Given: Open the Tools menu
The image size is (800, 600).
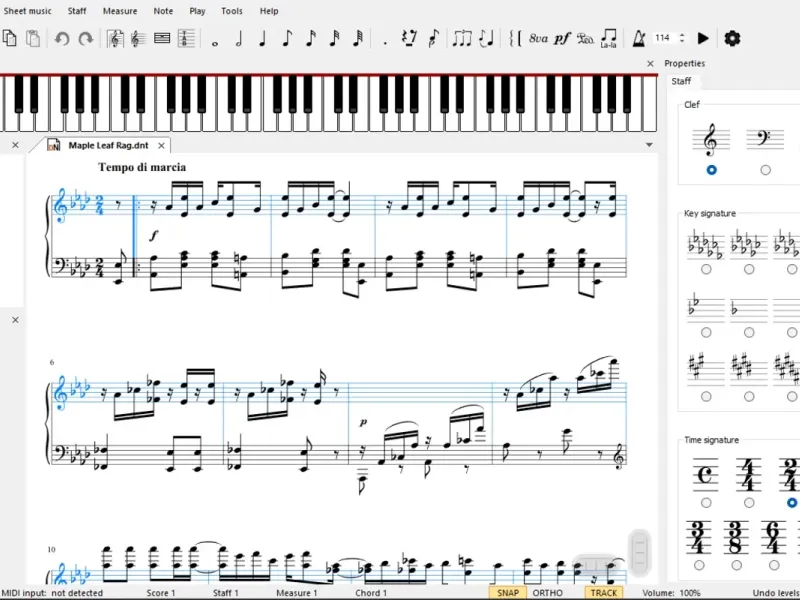Looking at the screenshot, I should coord(232,11).
